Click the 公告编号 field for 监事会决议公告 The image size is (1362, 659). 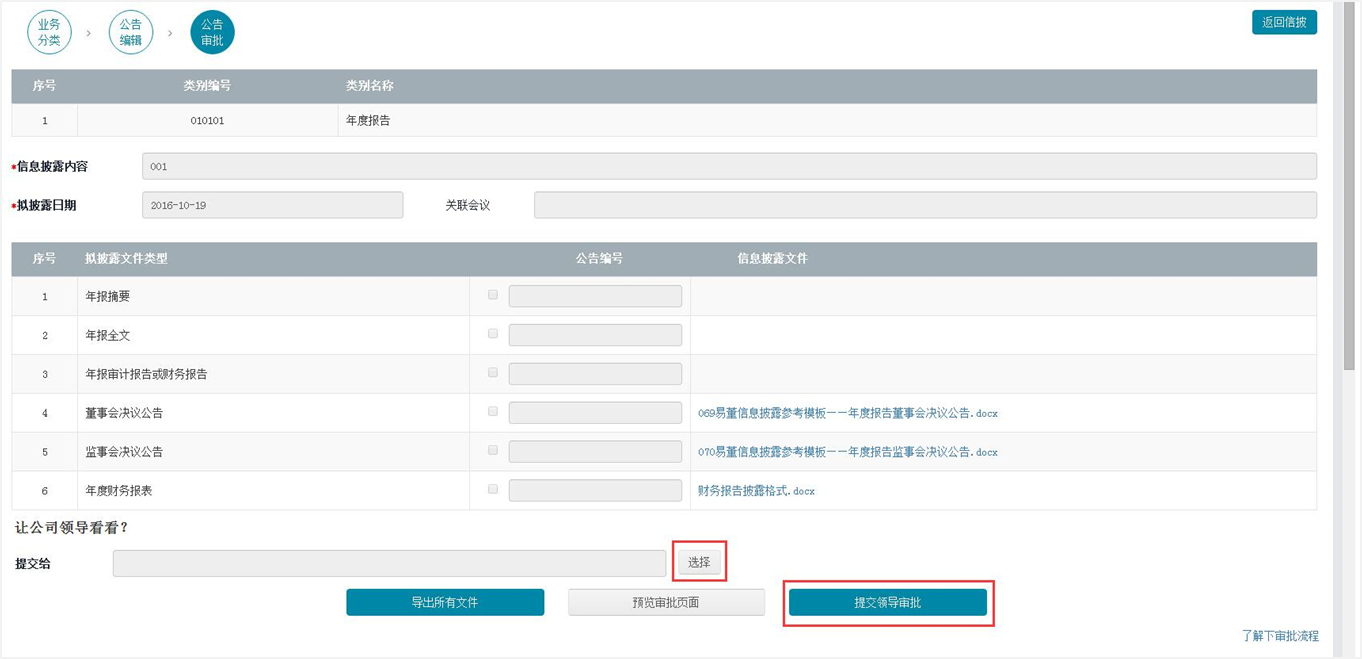pyautogui.click(x=595, y=452)
